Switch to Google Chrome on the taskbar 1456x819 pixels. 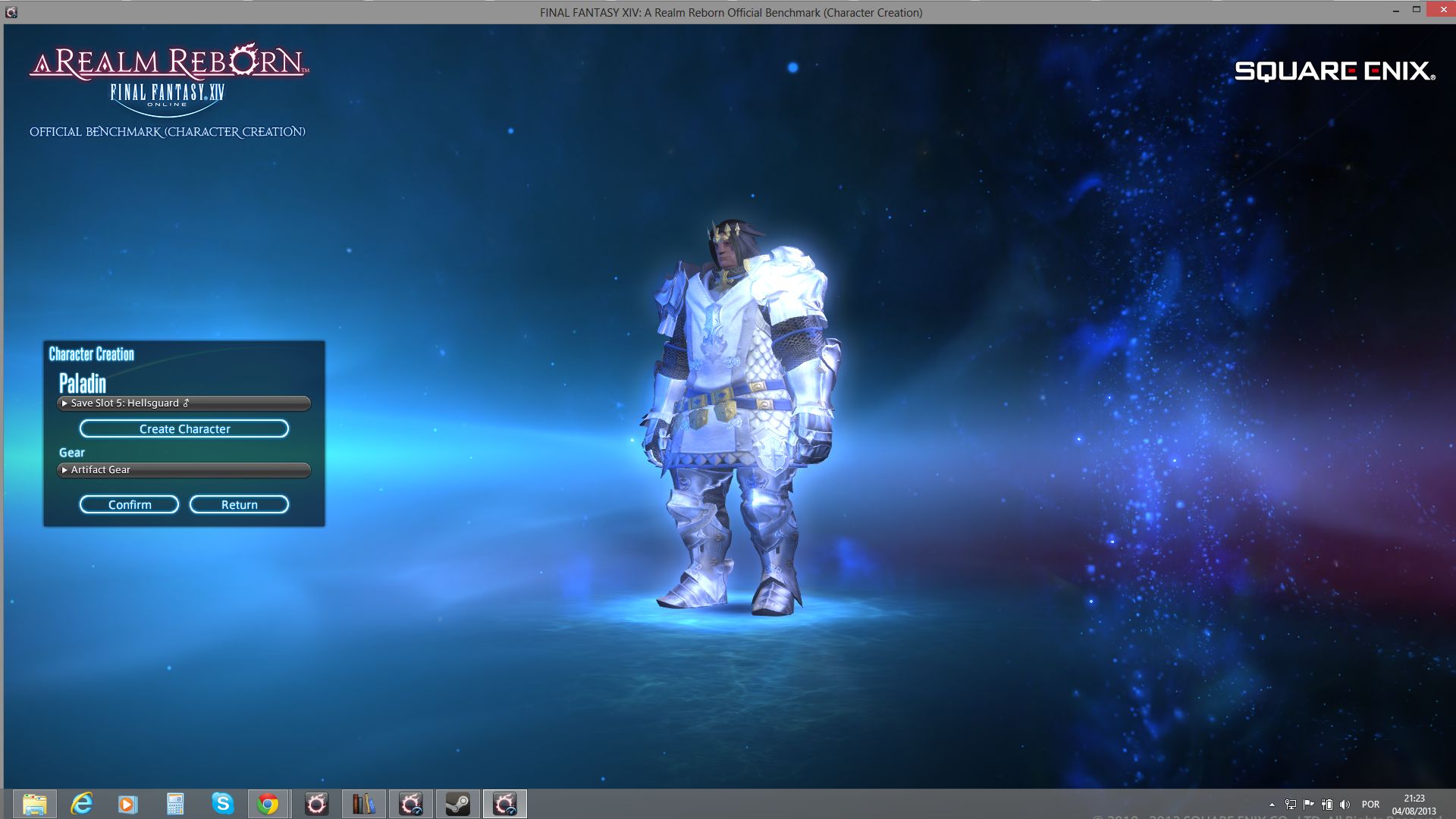point(268,804)
